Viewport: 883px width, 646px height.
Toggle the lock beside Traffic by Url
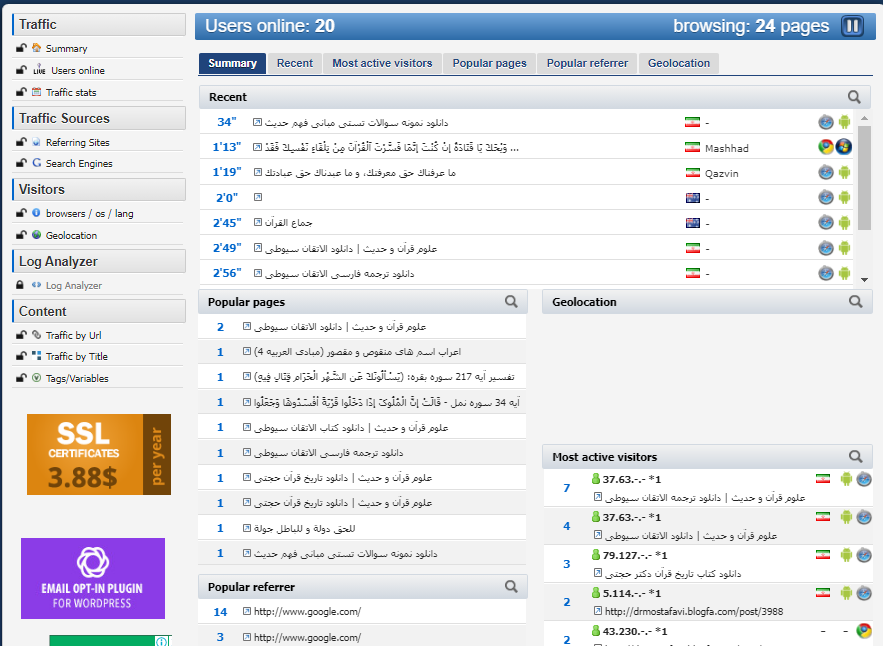point(21,335)
